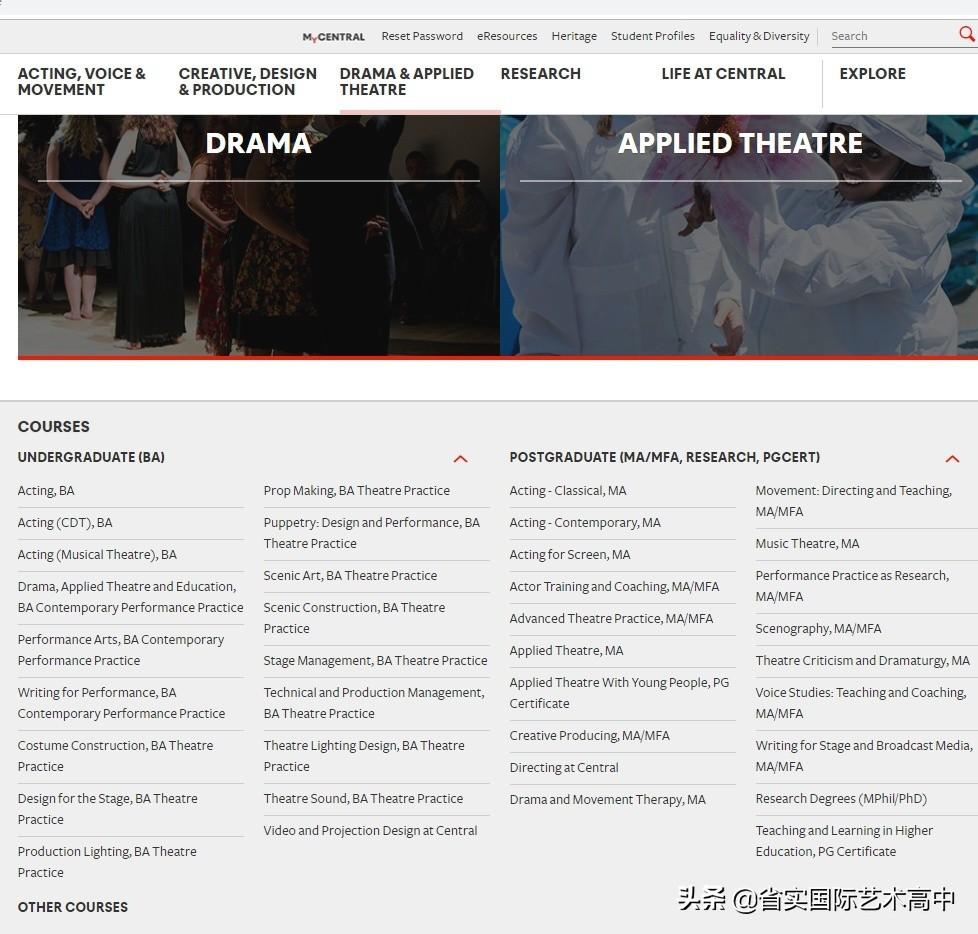The image size is (978, 934).
Task: Open the eResources link
Action: click(x=507, y=36)
